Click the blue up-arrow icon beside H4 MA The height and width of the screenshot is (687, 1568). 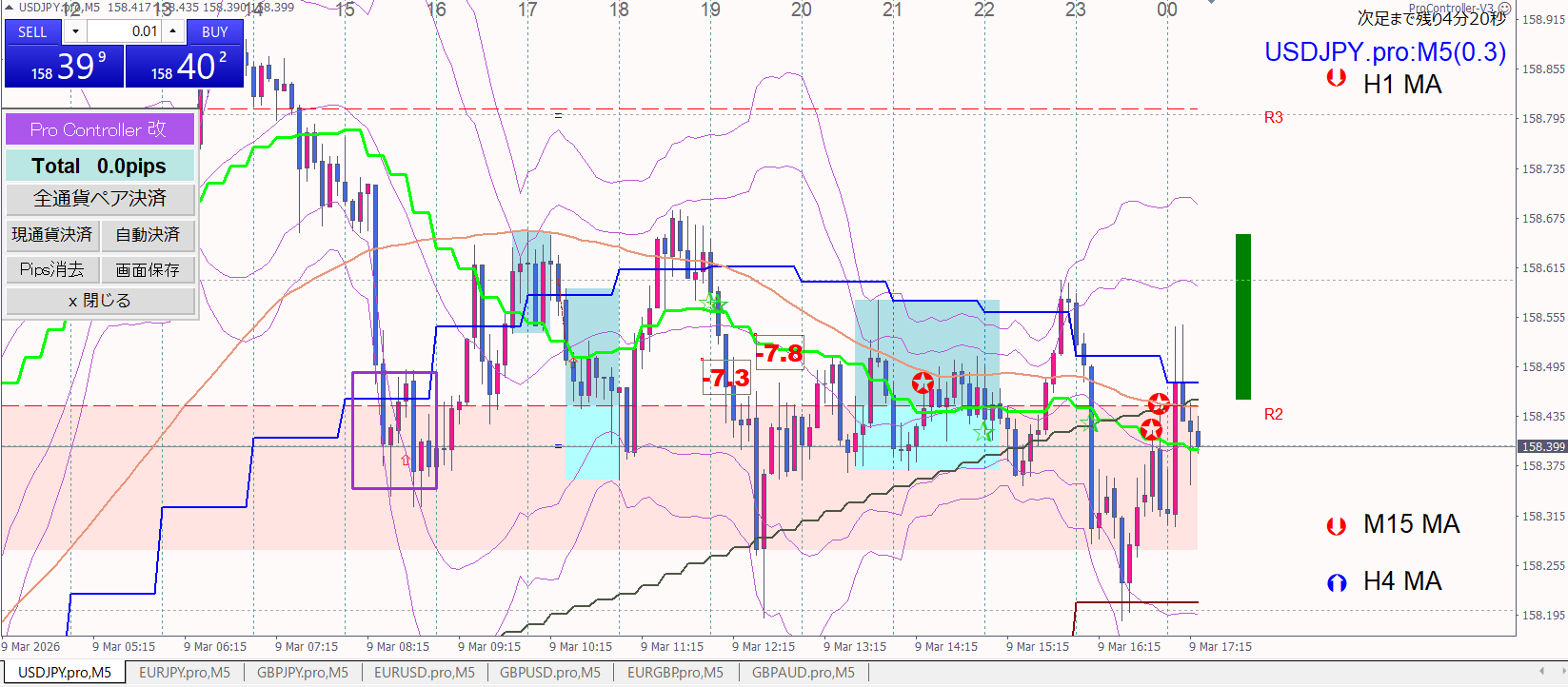coord(1336,582)
